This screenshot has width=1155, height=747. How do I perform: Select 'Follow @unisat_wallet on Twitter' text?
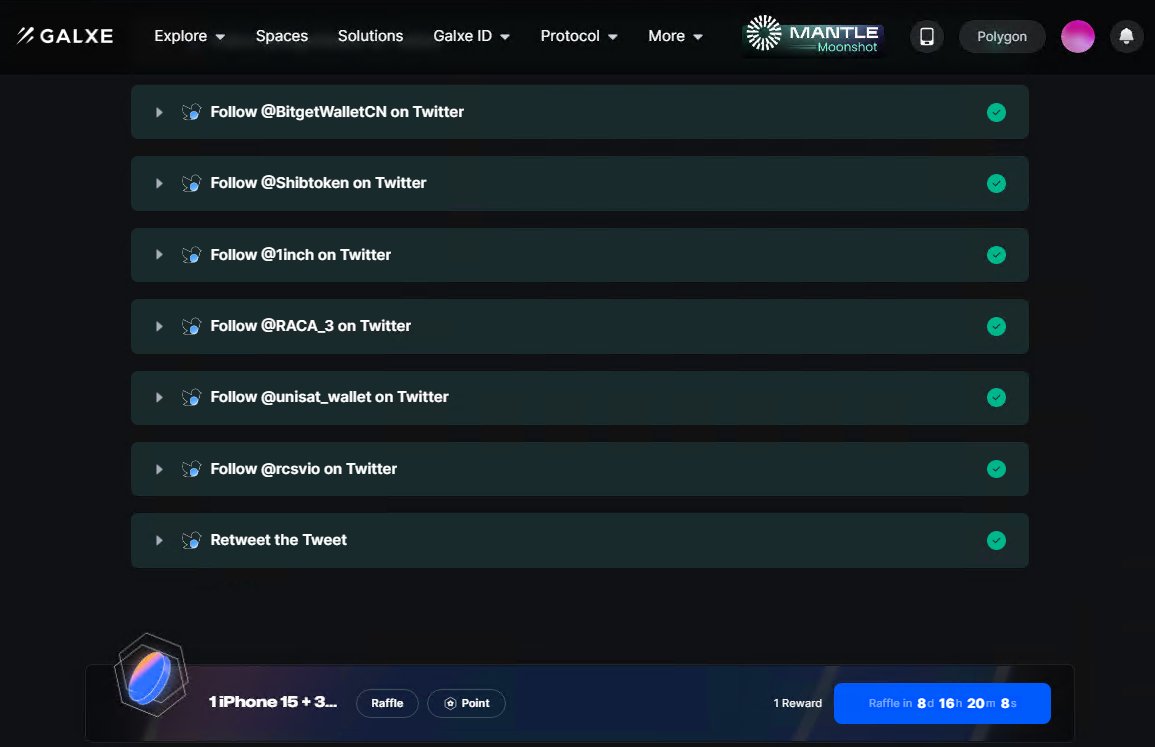click(329, 396)
